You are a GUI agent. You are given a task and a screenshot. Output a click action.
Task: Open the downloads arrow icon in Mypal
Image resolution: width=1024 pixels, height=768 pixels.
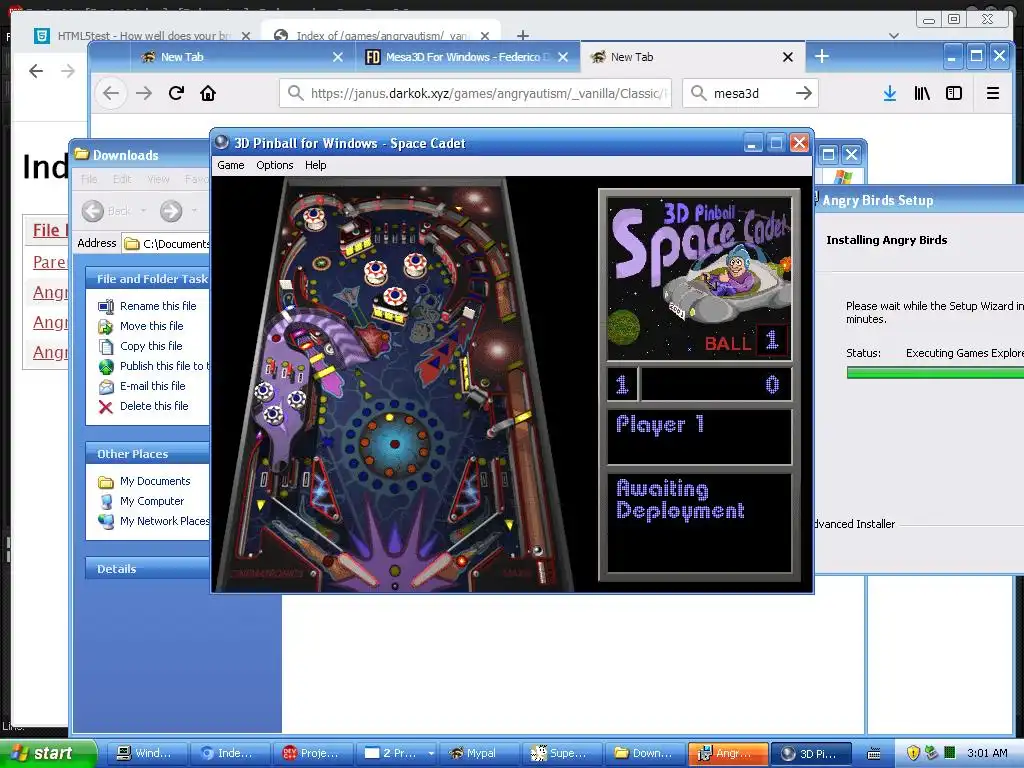[x=889, y=93]
